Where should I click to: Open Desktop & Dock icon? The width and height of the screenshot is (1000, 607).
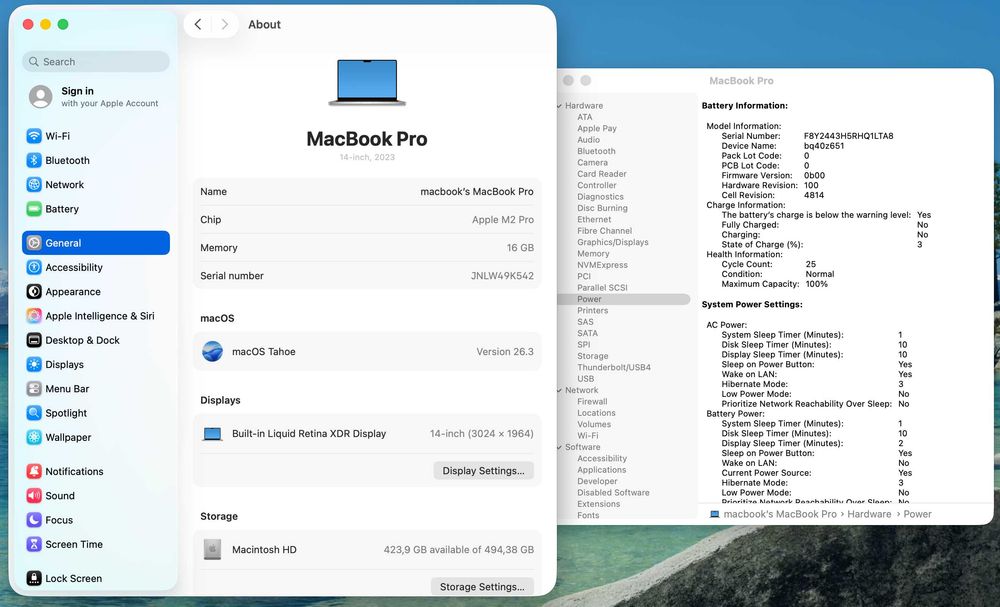(x=34, y=340)
